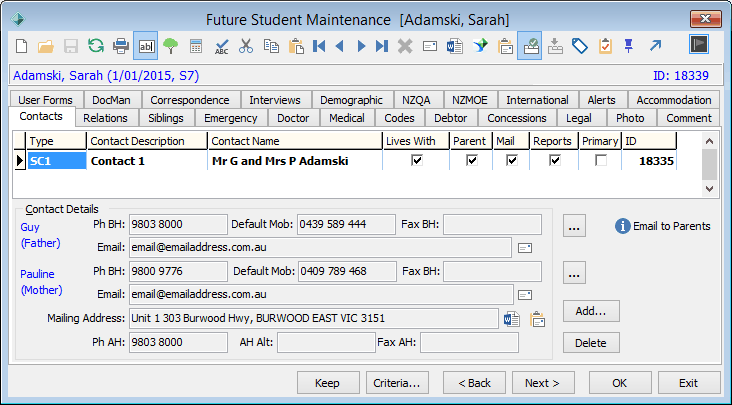Image resolution: width=732 pixels, height=405 pixels.
Task: Click the Open folder toolbar icon
Action: click(46, 46)
